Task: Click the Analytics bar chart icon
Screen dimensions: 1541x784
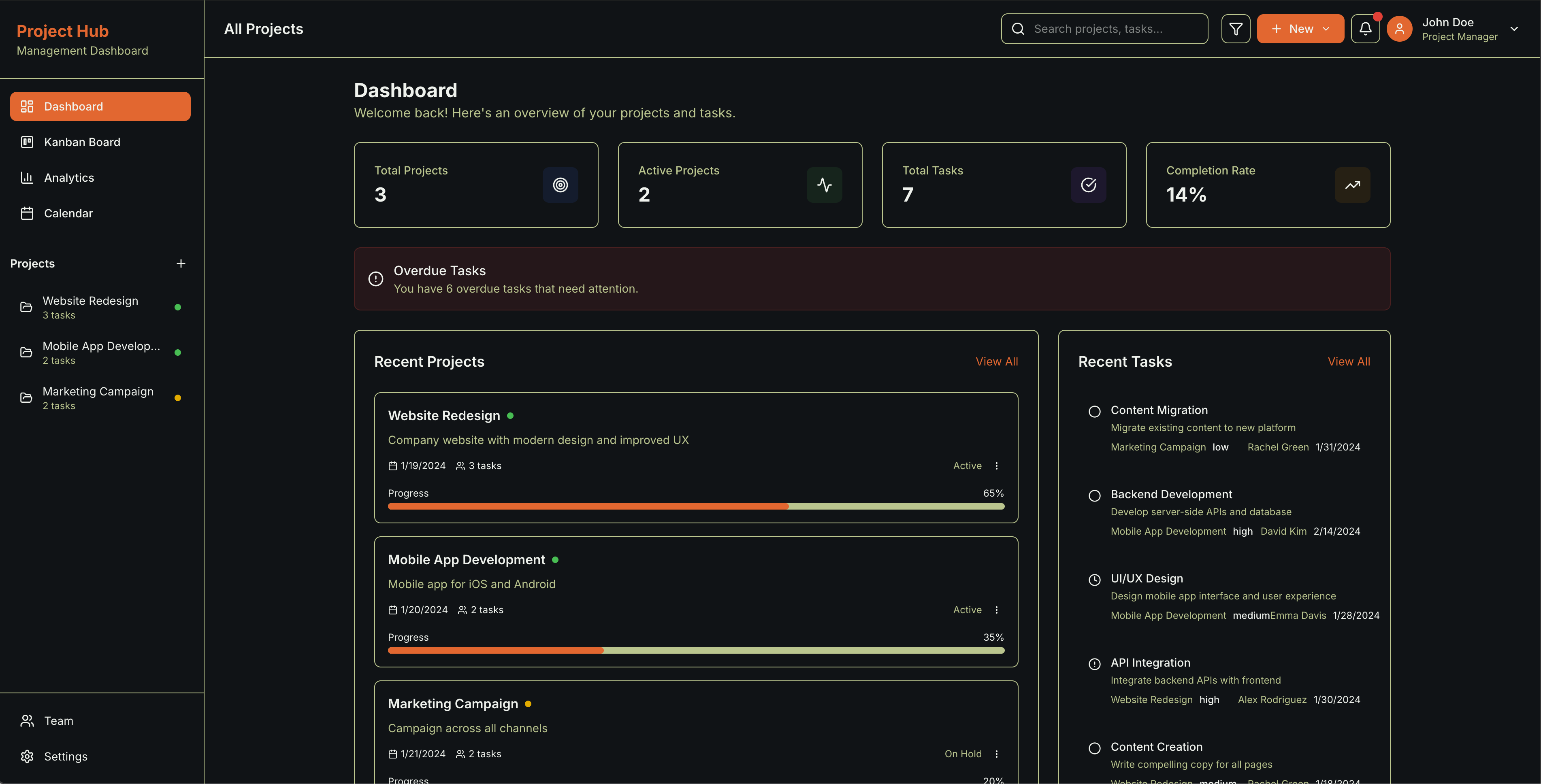Action: [27, 178]
